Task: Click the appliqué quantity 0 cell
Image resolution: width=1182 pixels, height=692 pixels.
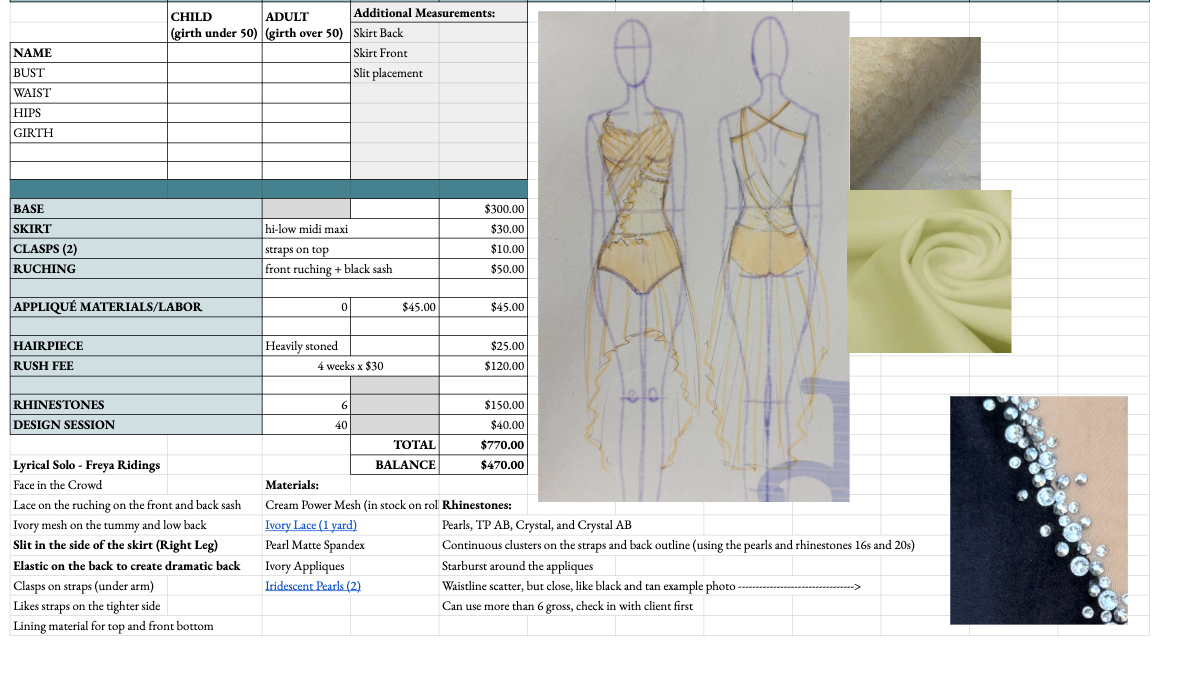Action: (306, 307)
